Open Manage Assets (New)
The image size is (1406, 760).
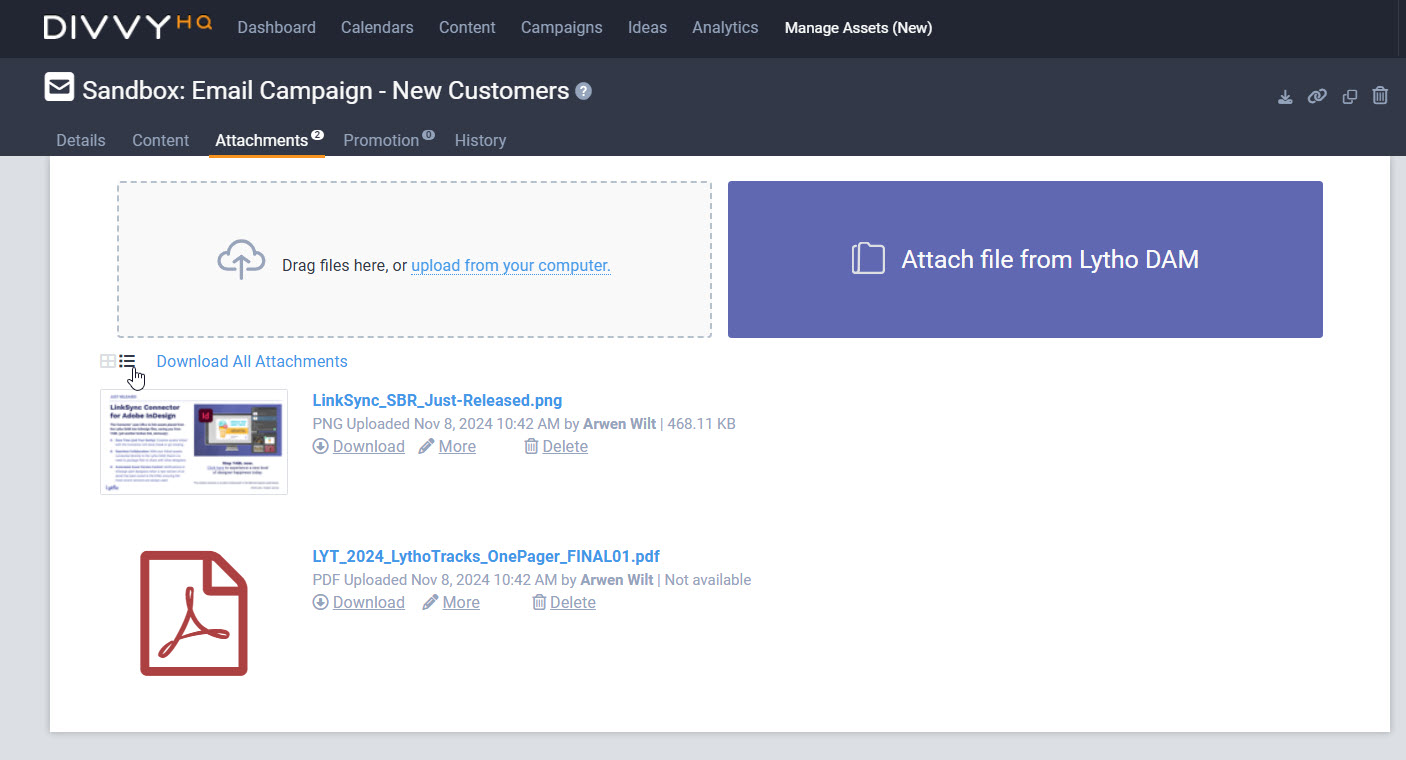pyautogui.click(x=858, y=28)
